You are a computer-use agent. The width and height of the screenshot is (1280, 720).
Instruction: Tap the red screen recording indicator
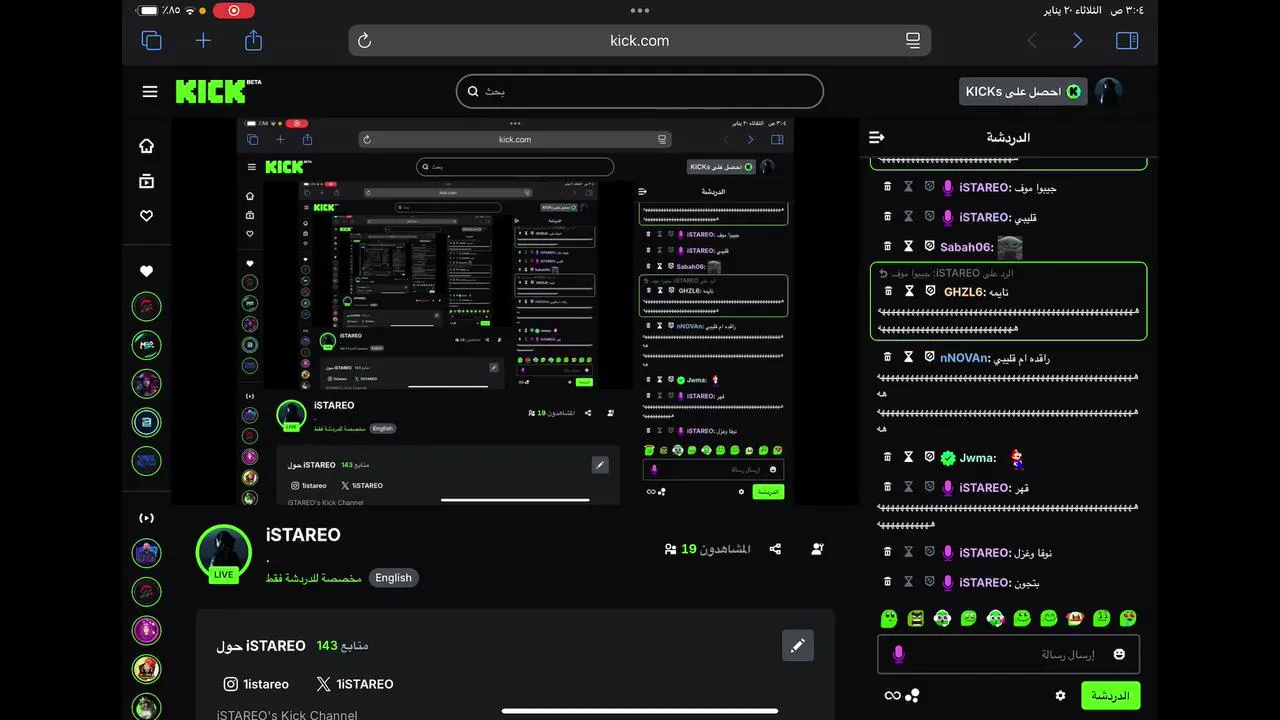pyautogui.click(x=234, y=10)
